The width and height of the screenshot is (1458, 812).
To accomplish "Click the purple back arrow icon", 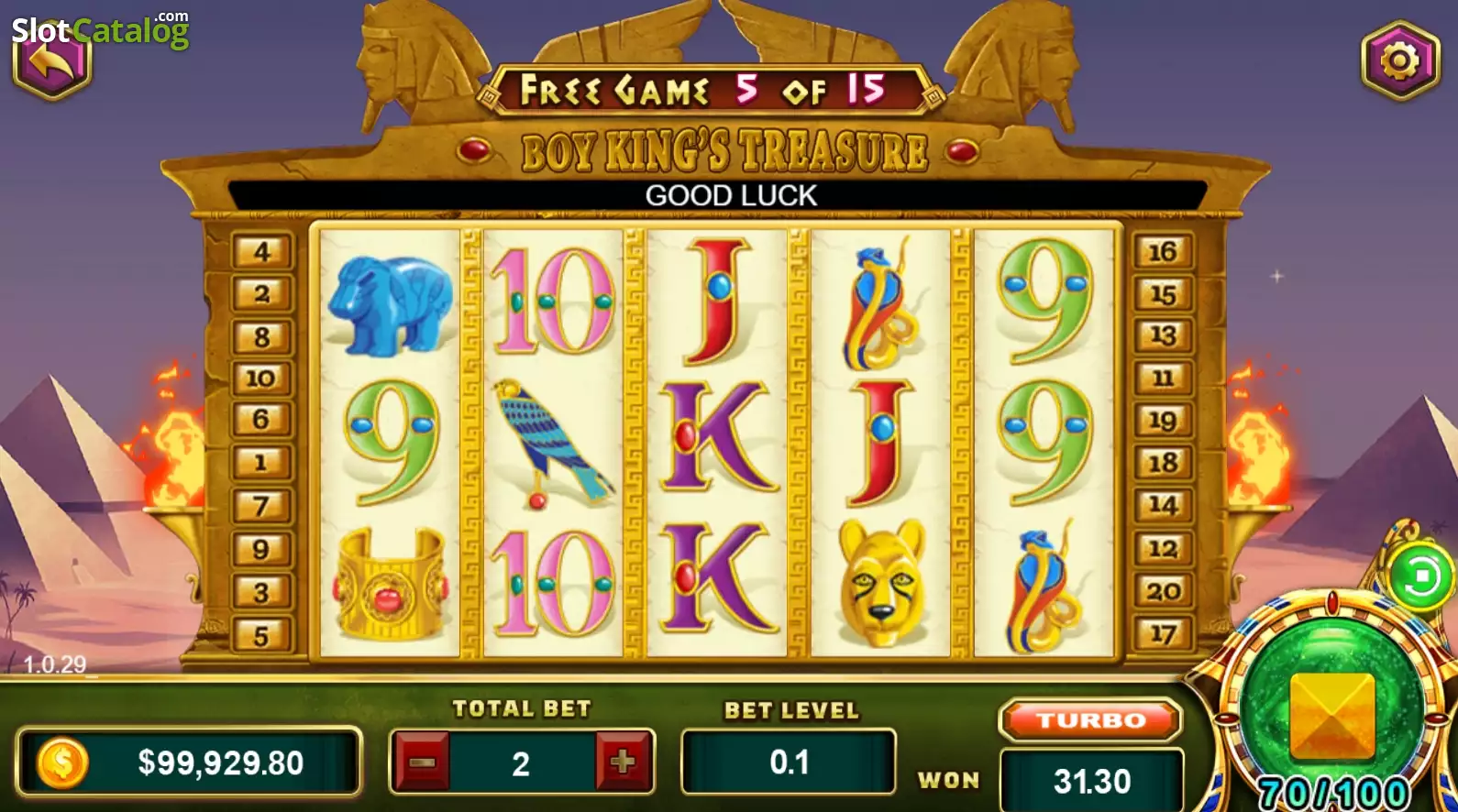I will click(52, 64).
